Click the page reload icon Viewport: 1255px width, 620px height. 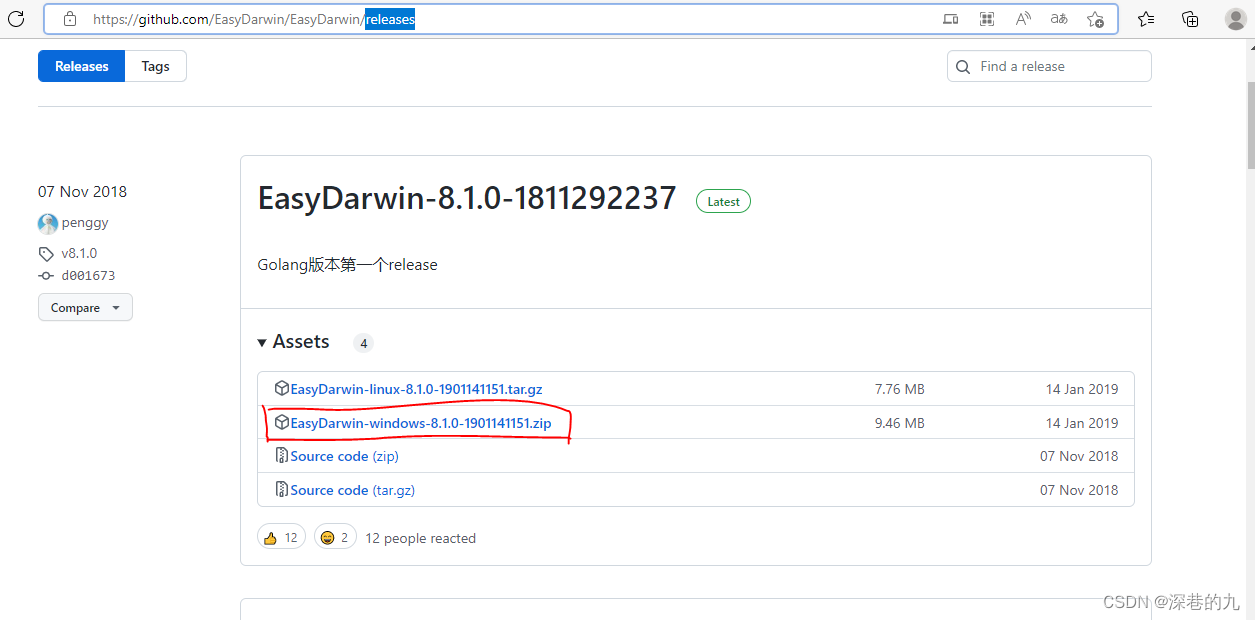click(x=16, y=18)
